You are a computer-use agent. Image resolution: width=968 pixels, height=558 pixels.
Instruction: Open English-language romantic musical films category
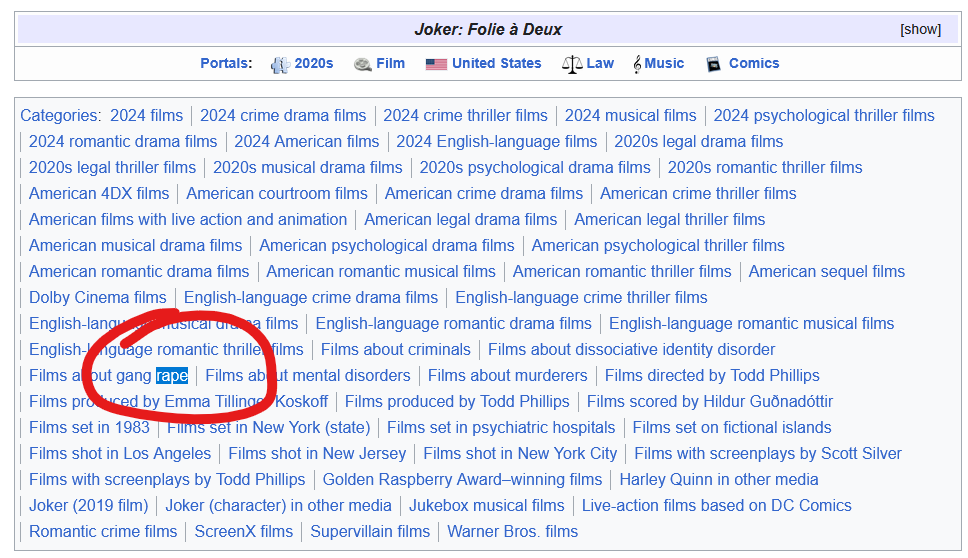751,323
